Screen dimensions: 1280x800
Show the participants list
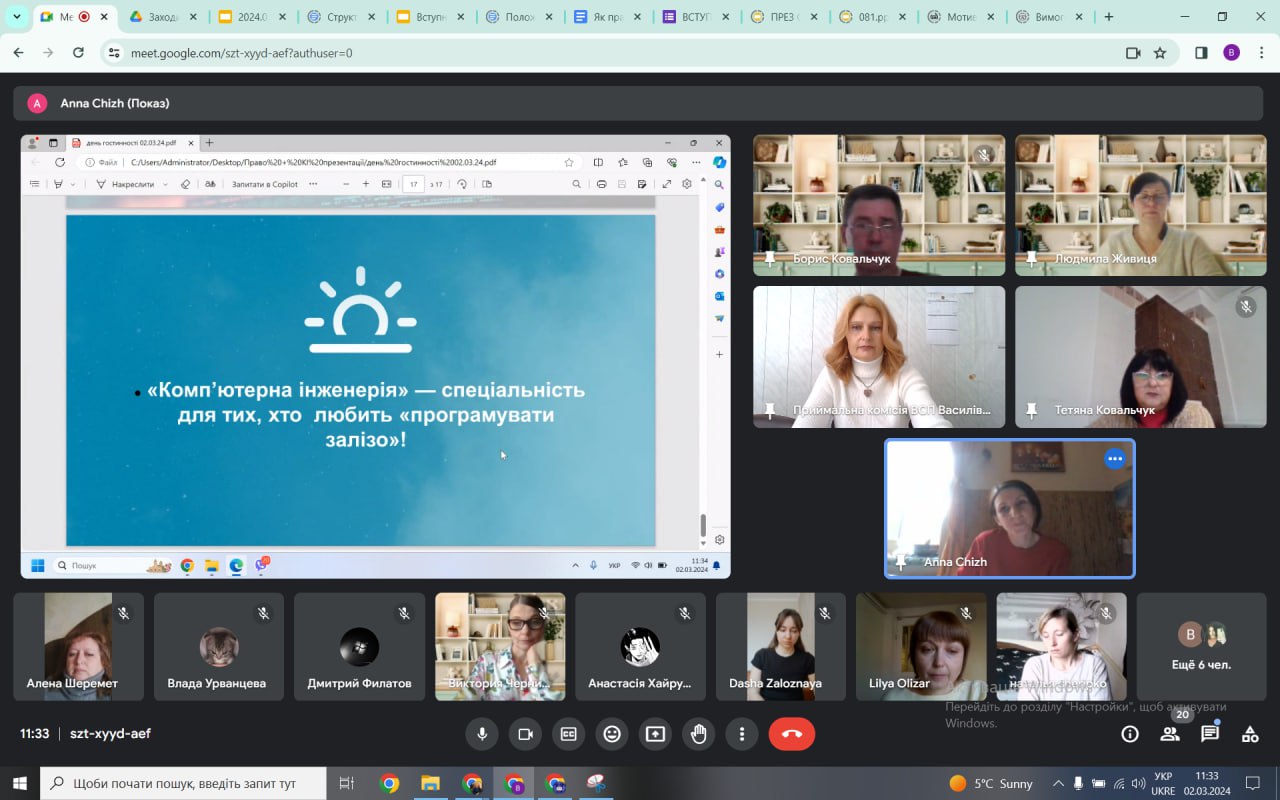1169,734
